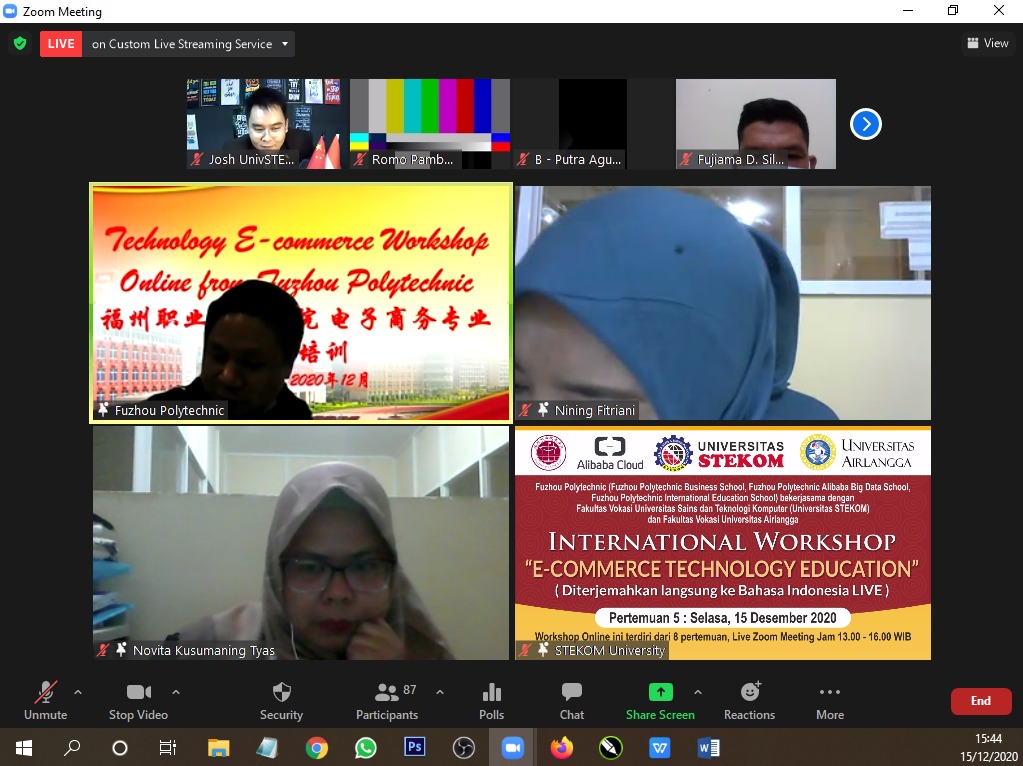Click the Fuzhou Polytechnic video tile
This screenshot has width=1023, height=766.
[x=301, y=303]
